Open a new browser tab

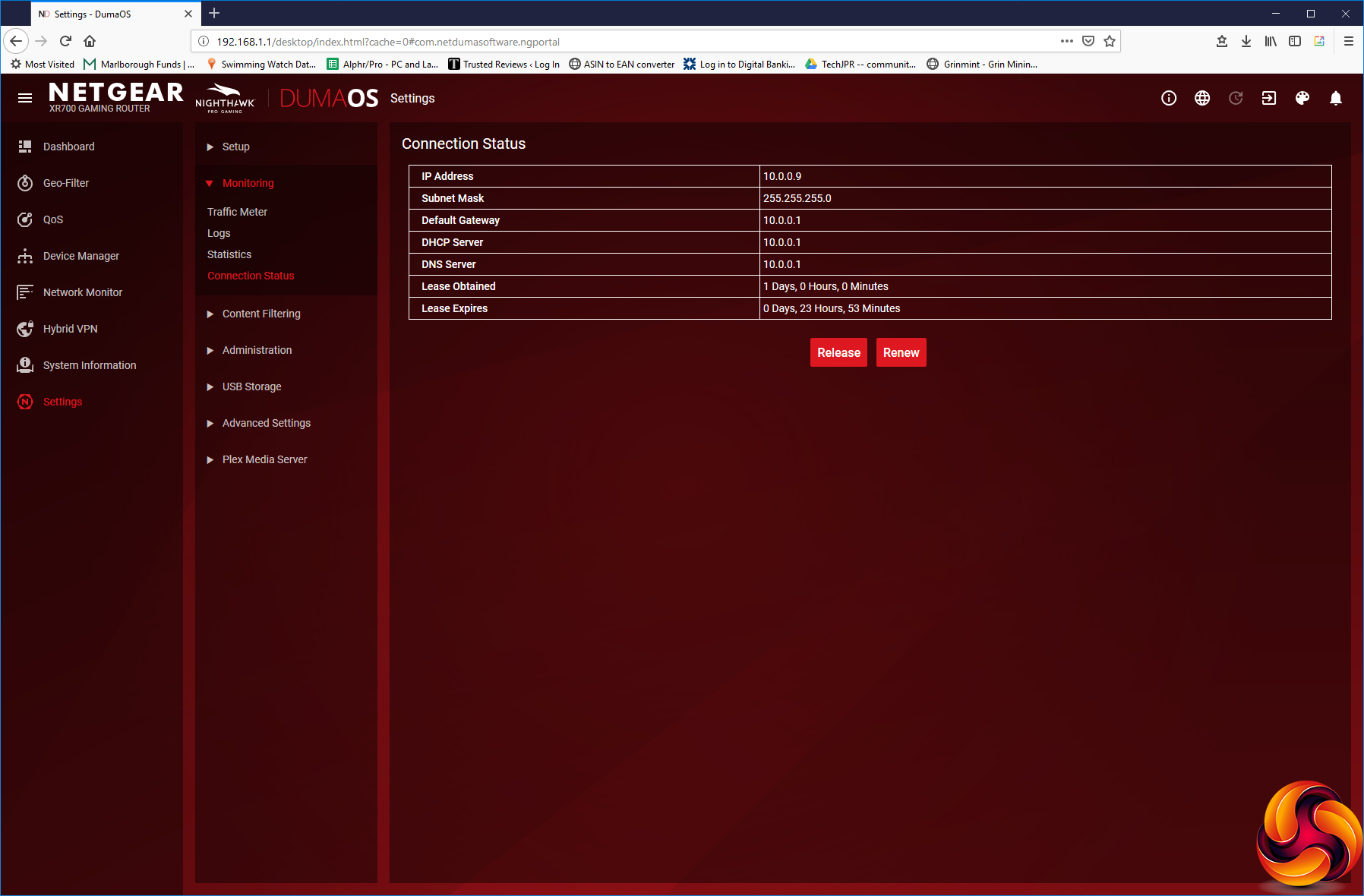[214, 13]
